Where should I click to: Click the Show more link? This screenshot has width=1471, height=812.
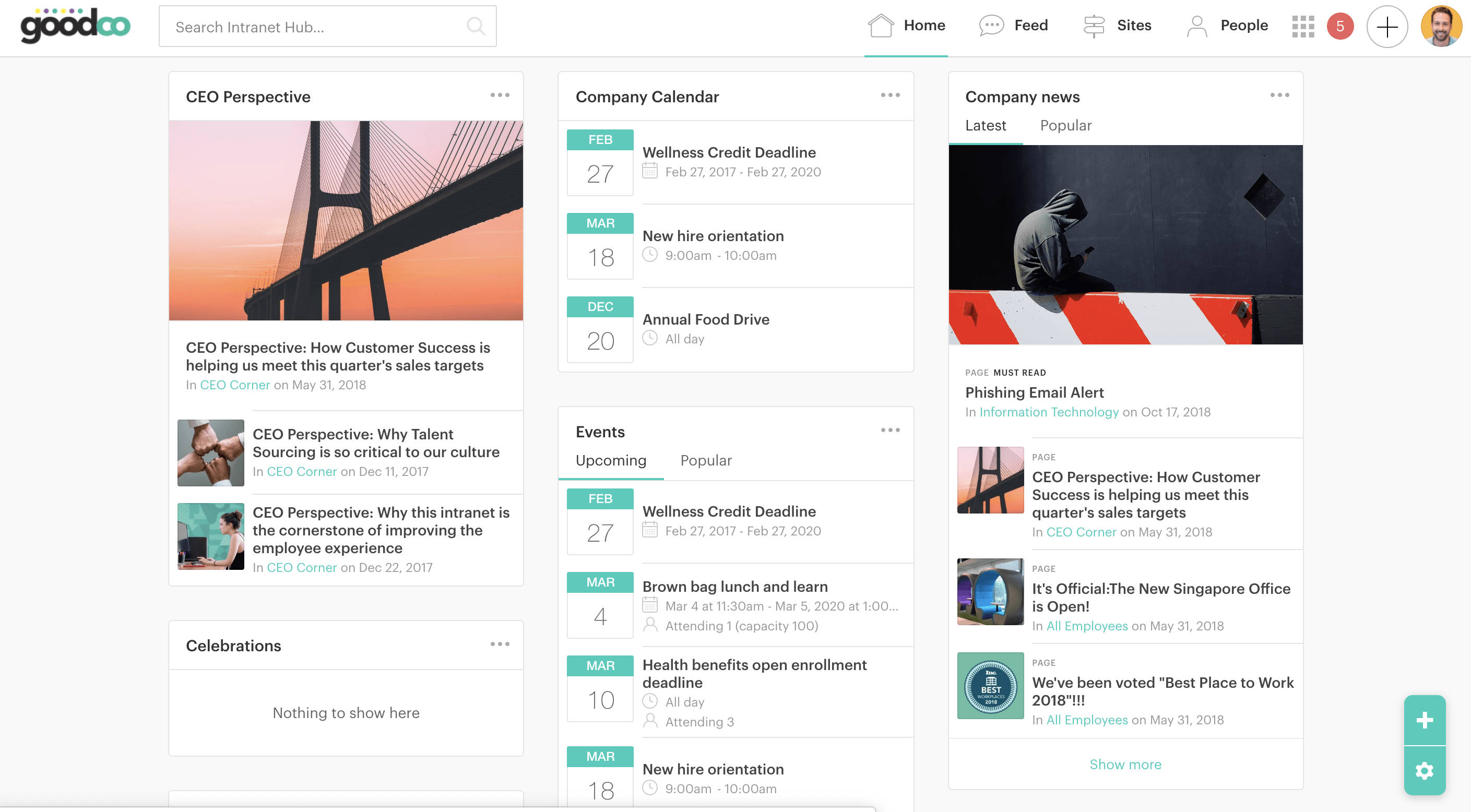point(1125,764)
